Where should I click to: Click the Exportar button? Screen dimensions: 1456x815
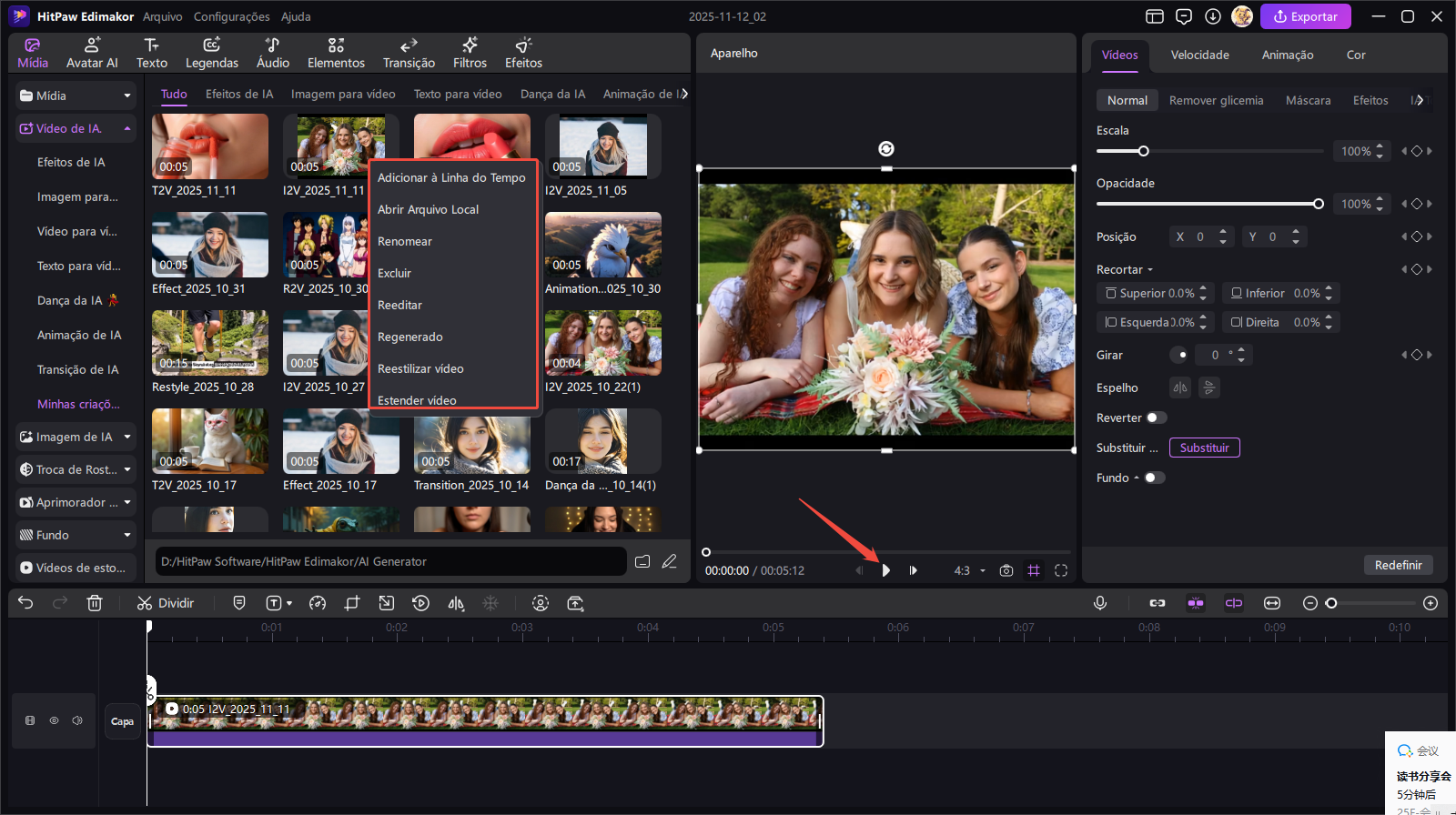pos(1305,16)
